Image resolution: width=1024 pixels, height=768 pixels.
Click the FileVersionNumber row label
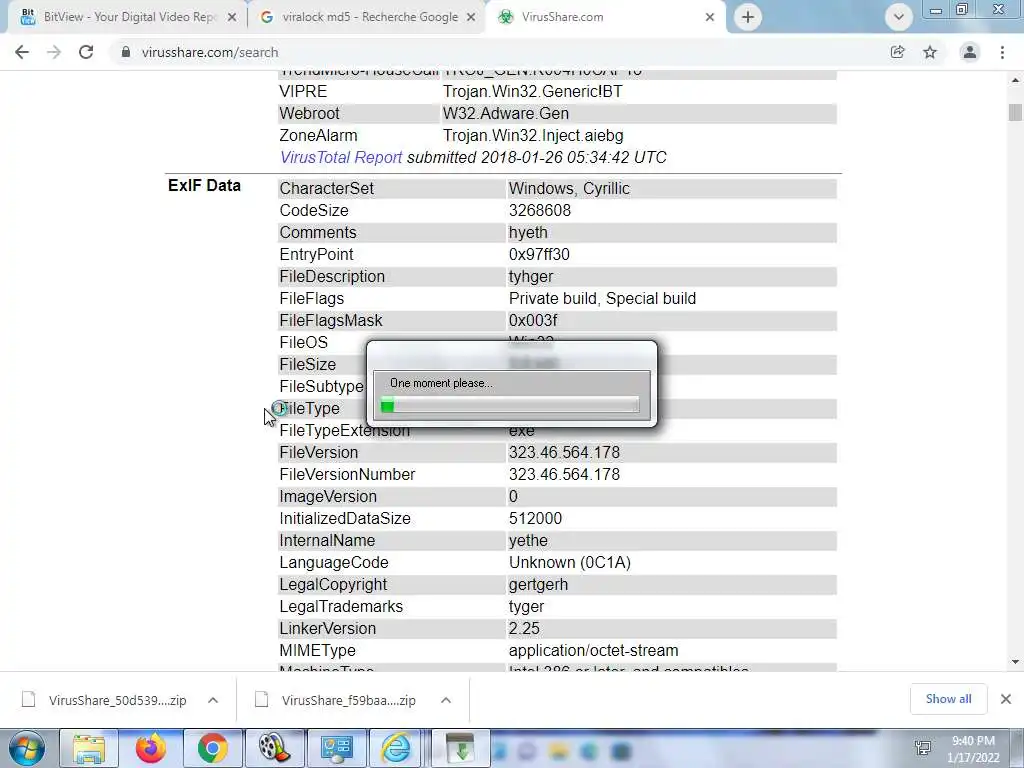click(x=347, y=475)
